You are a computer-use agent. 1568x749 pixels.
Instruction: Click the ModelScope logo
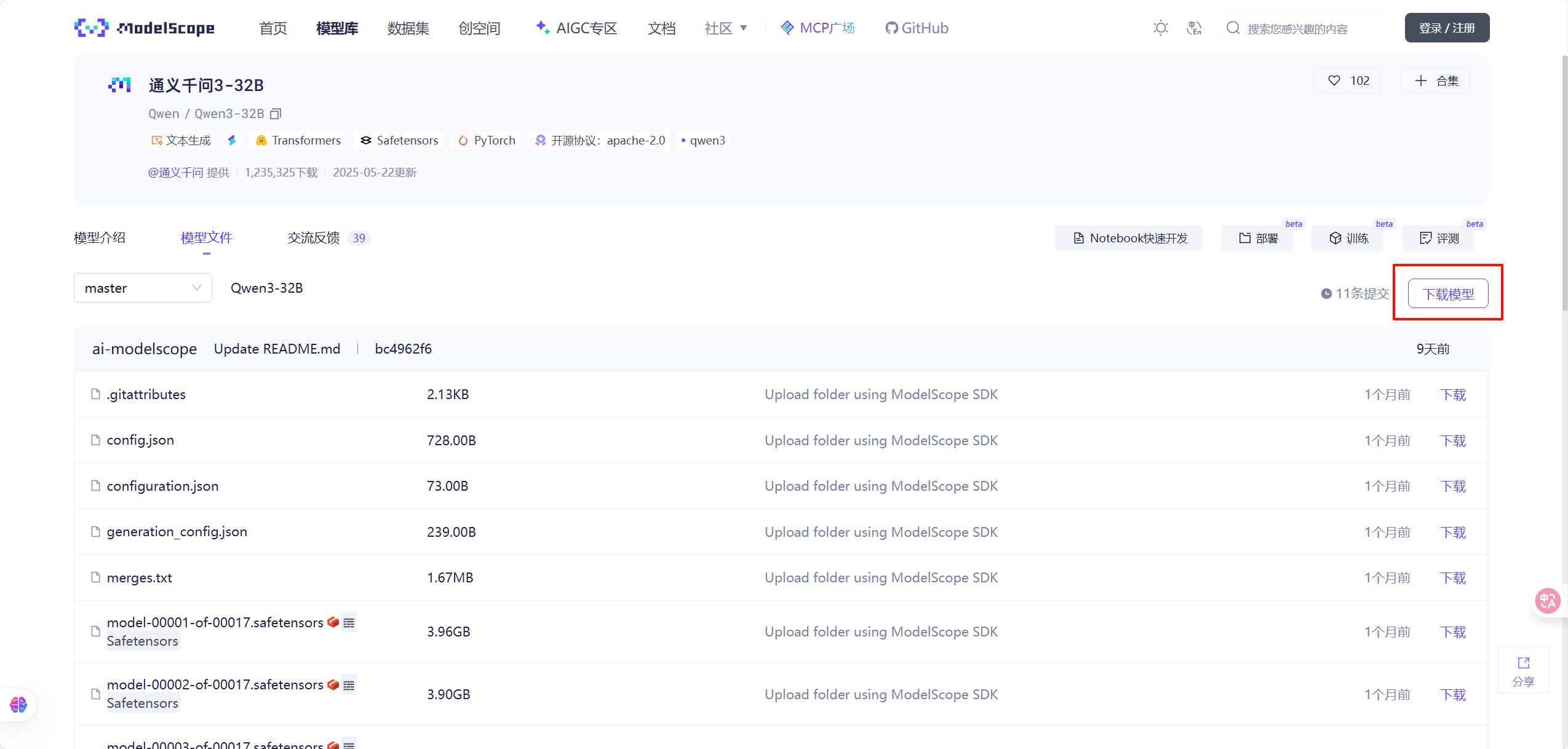pos(144,28)
